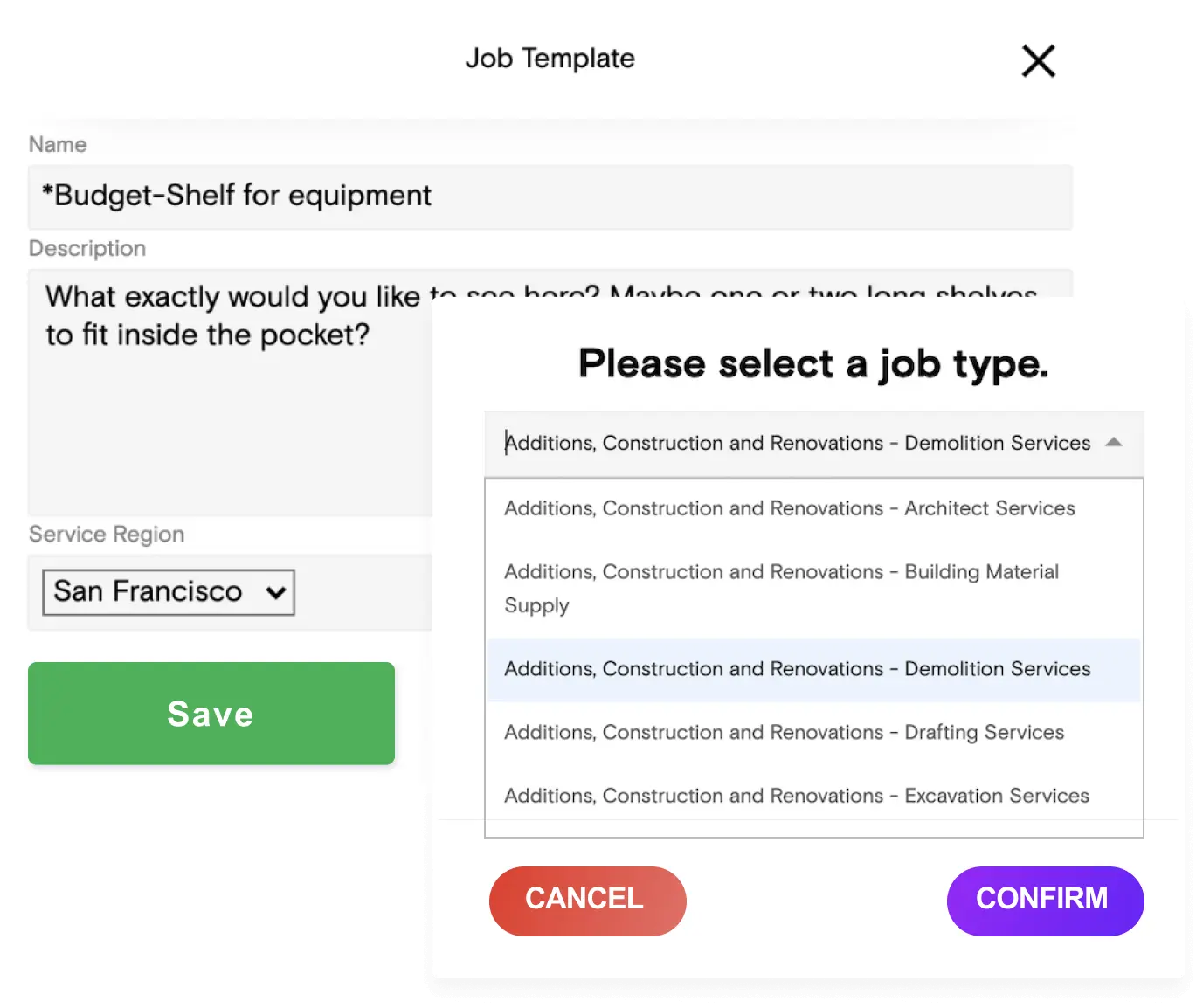Select Architect Services job type

[789, 508]
